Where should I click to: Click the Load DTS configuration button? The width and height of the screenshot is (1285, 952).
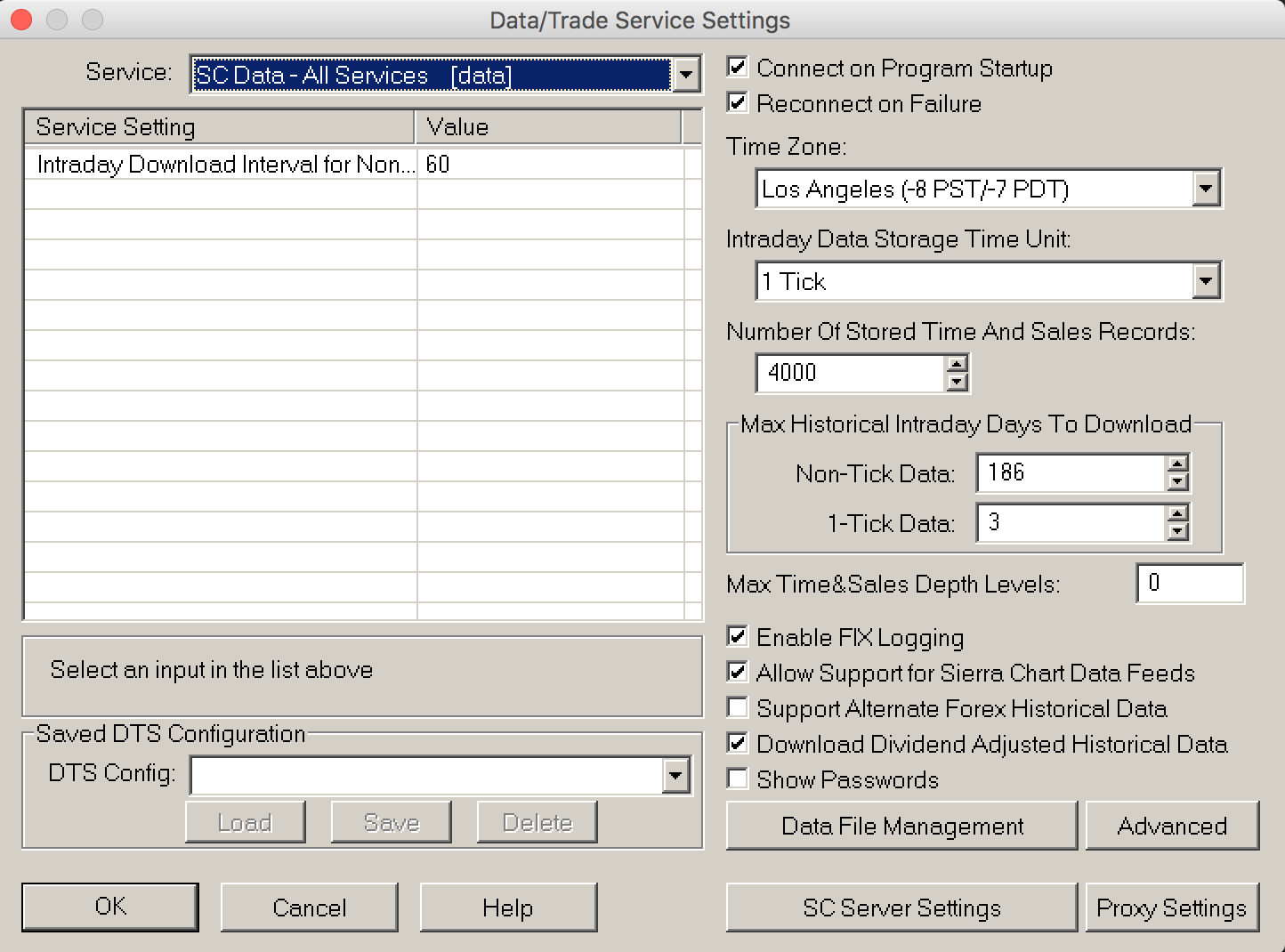click(x=245, y=822)
